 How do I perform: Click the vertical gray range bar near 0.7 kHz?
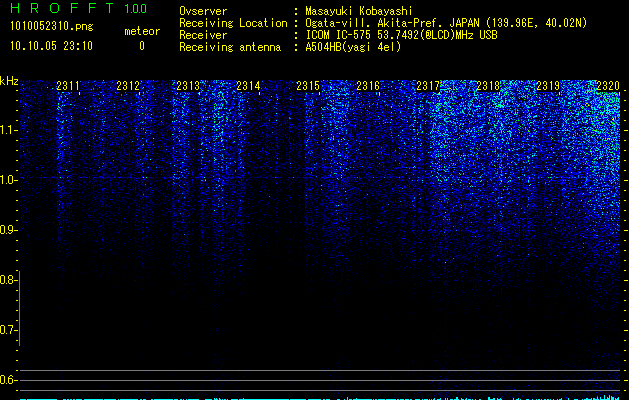click(x=20, y=308)
